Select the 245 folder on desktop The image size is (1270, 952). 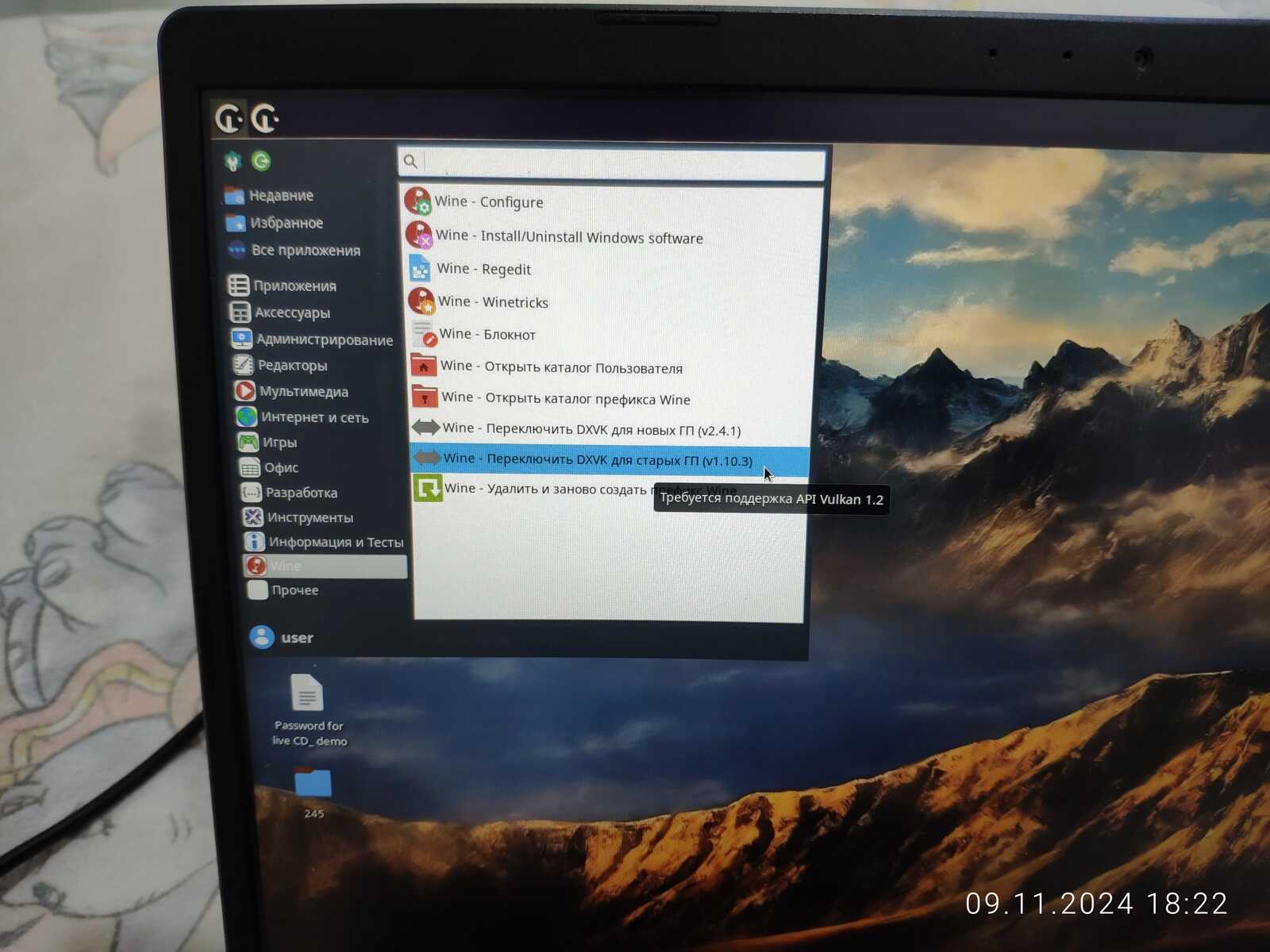(313, 793)
